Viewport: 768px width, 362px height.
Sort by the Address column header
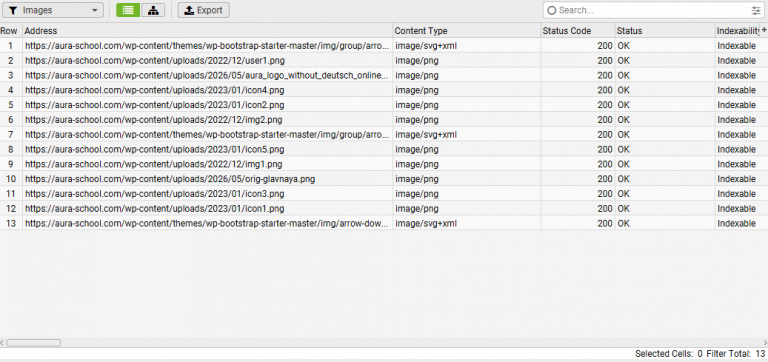(207, 31)
